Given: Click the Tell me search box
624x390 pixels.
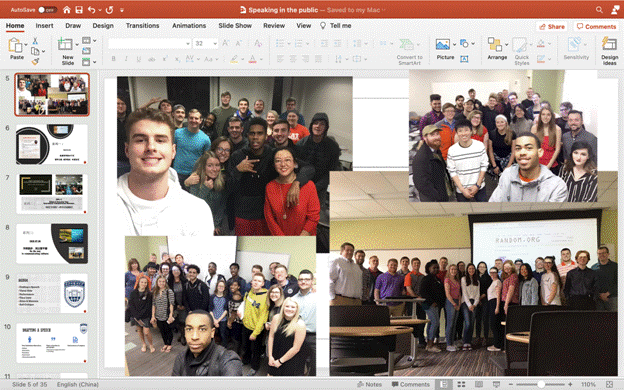Looking at the screenshot, I should click(x=336, y=25).
